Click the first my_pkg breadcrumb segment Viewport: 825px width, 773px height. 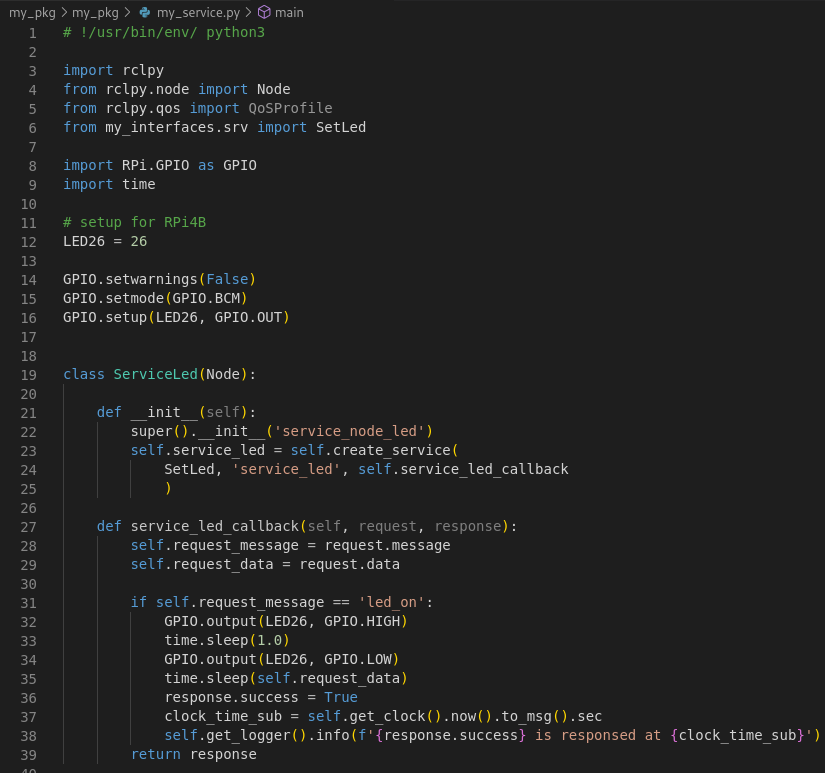click(32, 13)
